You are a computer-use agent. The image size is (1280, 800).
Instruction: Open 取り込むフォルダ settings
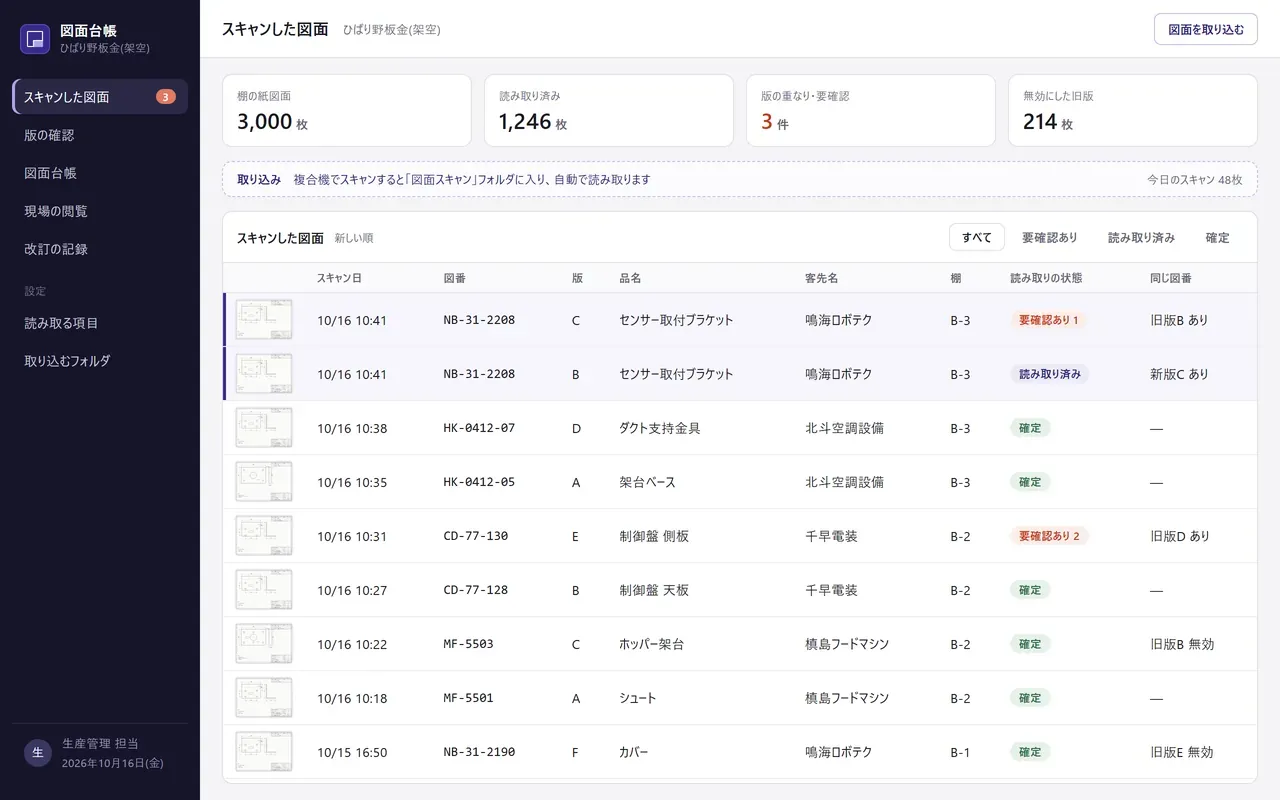[100, 361]
